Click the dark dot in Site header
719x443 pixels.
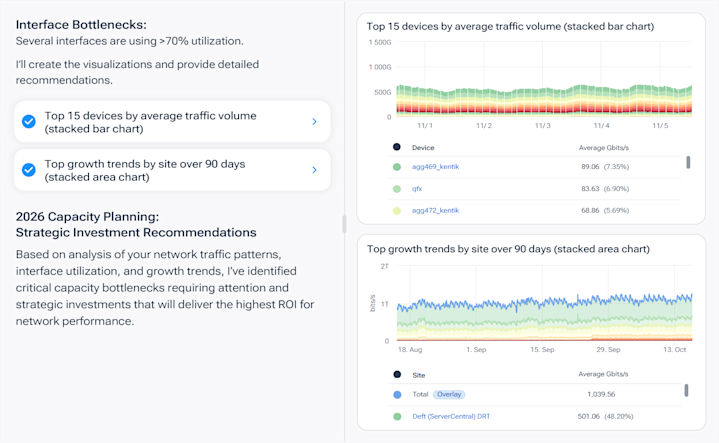click(397, 374)
